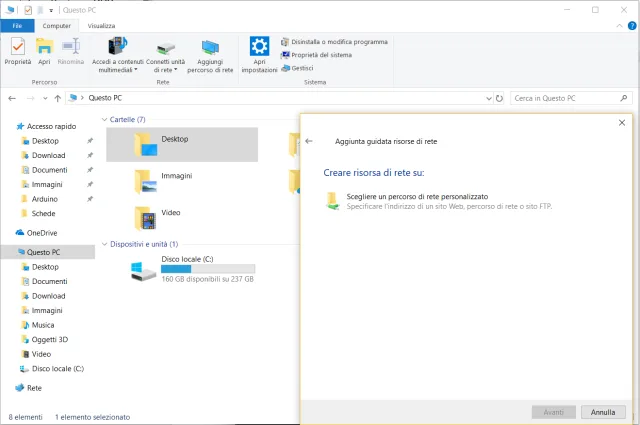Open Accedi a contenuti multimediali
The width and height of the screenshot is (640, 425).
coord(118,55)
